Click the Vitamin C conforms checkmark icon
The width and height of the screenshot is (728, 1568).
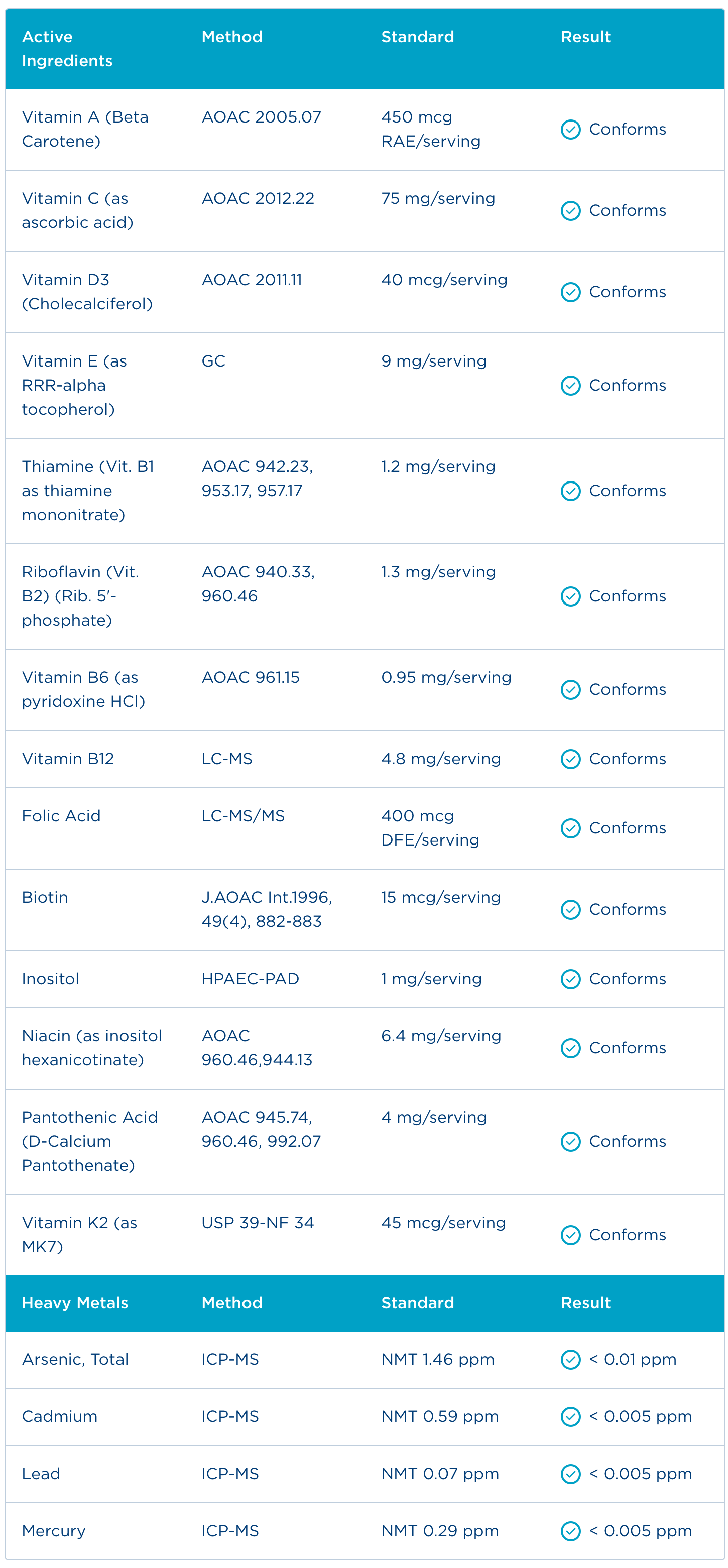coord(570,210)
